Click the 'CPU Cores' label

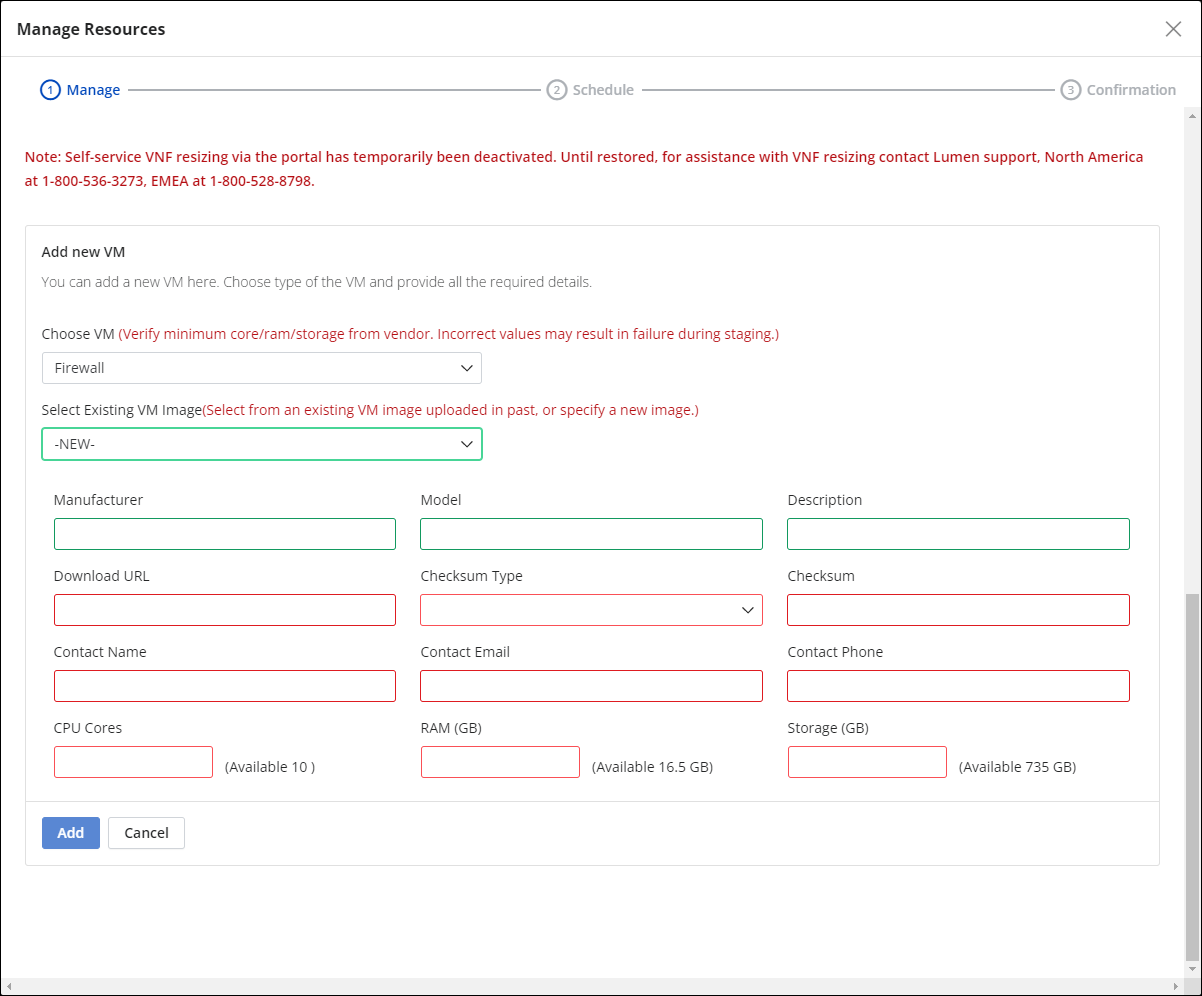point(88,728)
